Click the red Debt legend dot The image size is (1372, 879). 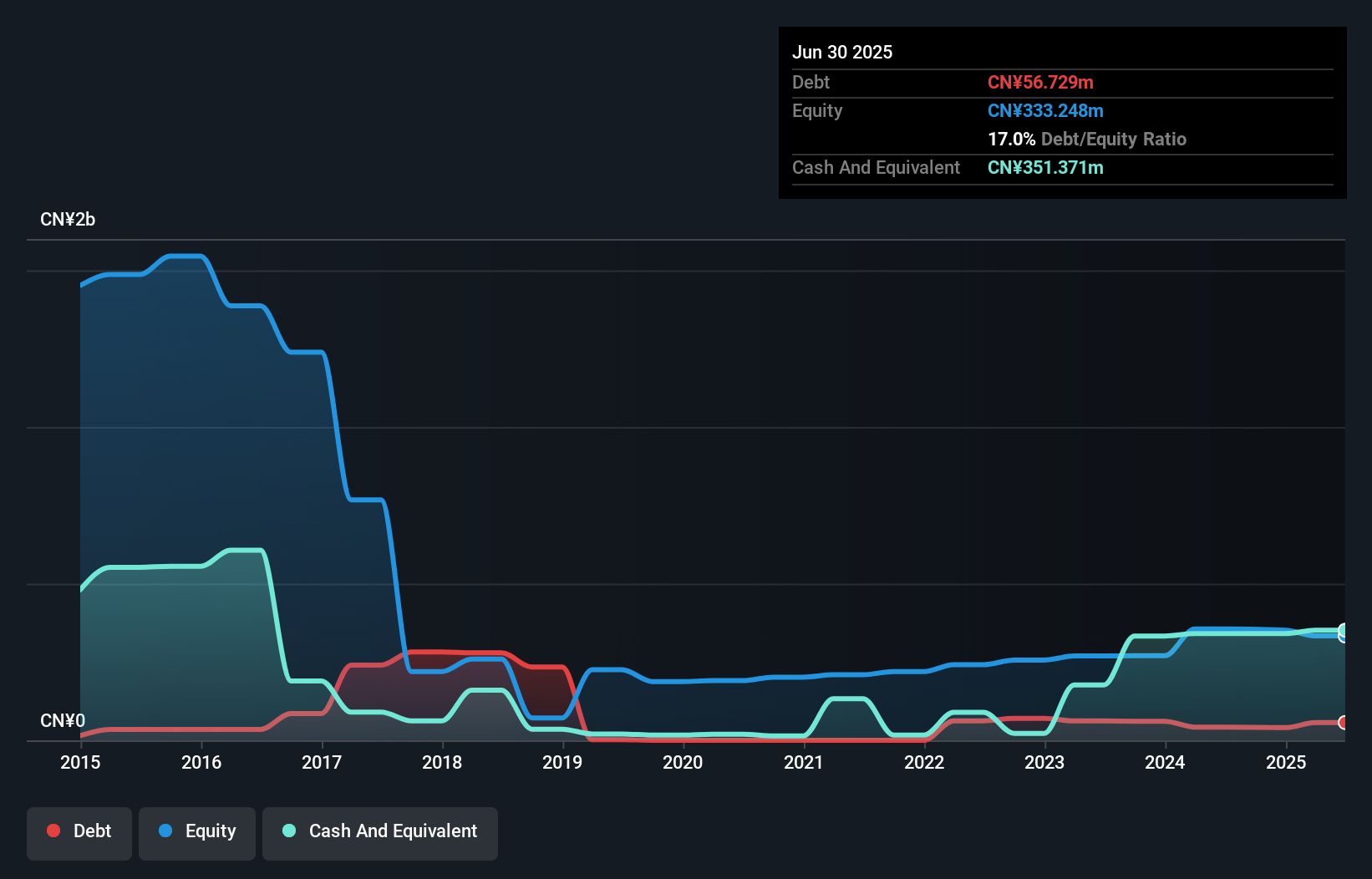(x=53, y=831)
